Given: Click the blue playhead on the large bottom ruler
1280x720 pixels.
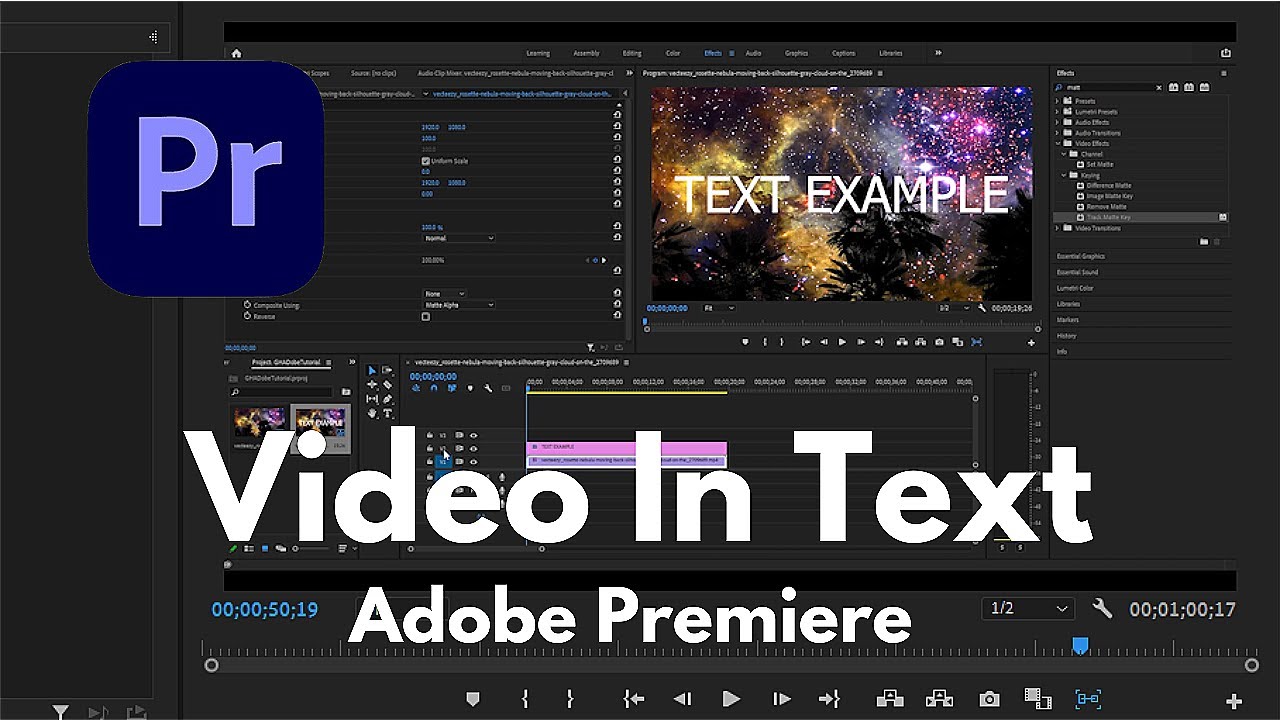Looking at the screenshot, I should pos(1080,646).
